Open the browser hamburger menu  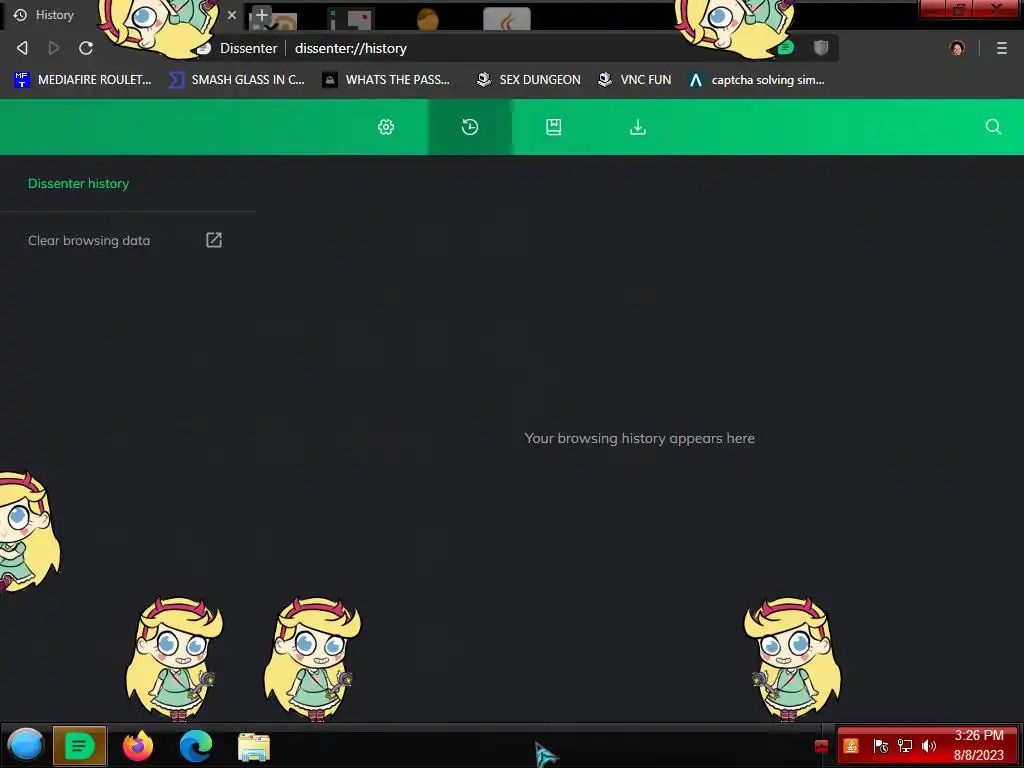click(1002, 48)
